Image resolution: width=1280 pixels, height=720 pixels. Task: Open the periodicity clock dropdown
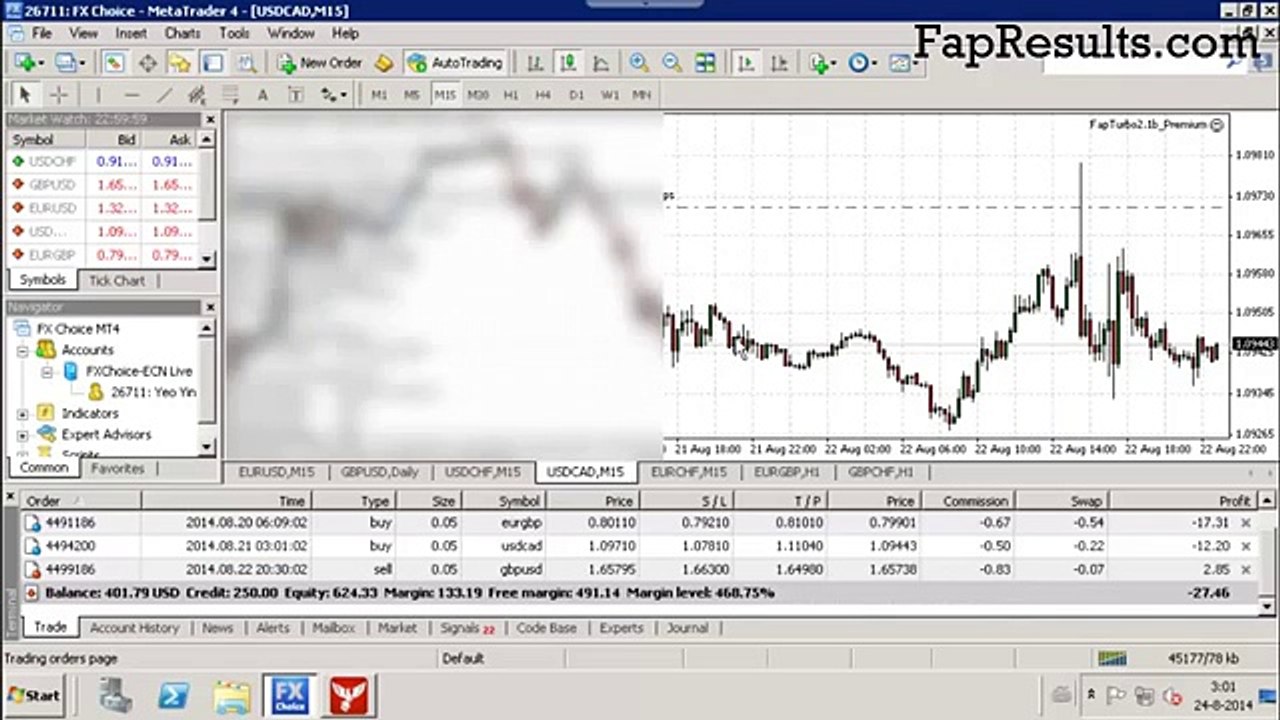point(862,63)
